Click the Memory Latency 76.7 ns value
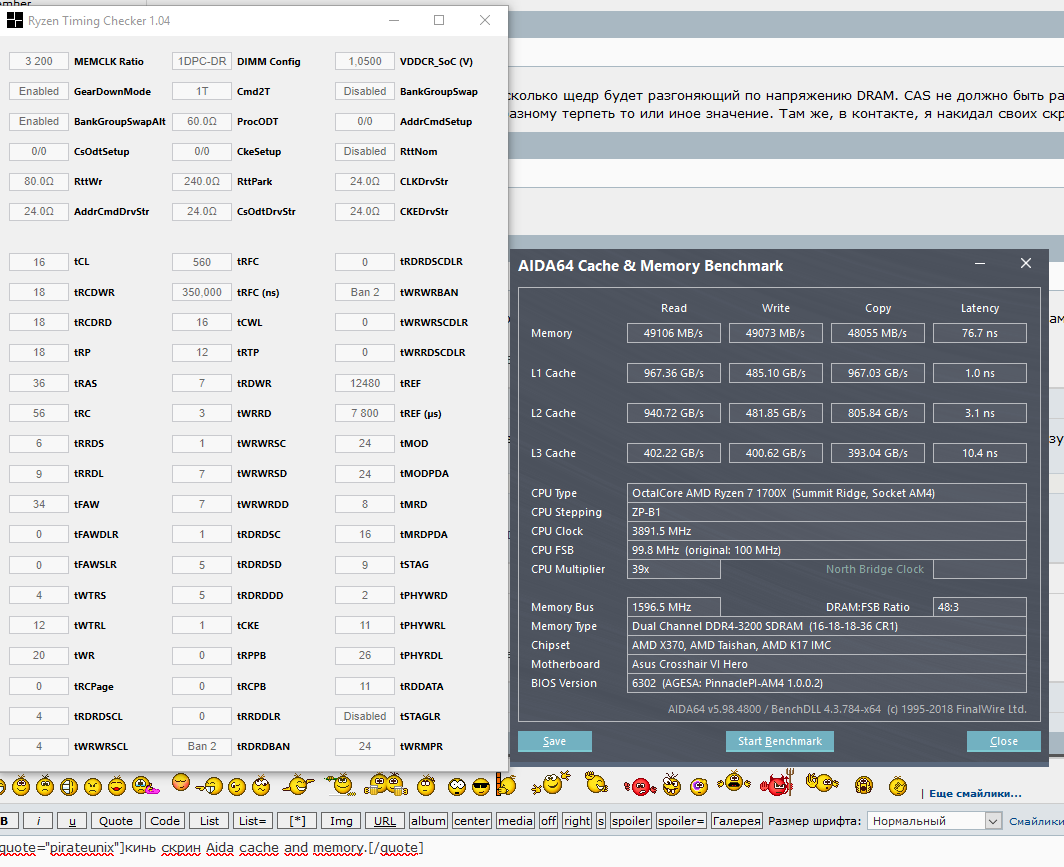This screenshot has height=867, width=1064. point(979,333)
